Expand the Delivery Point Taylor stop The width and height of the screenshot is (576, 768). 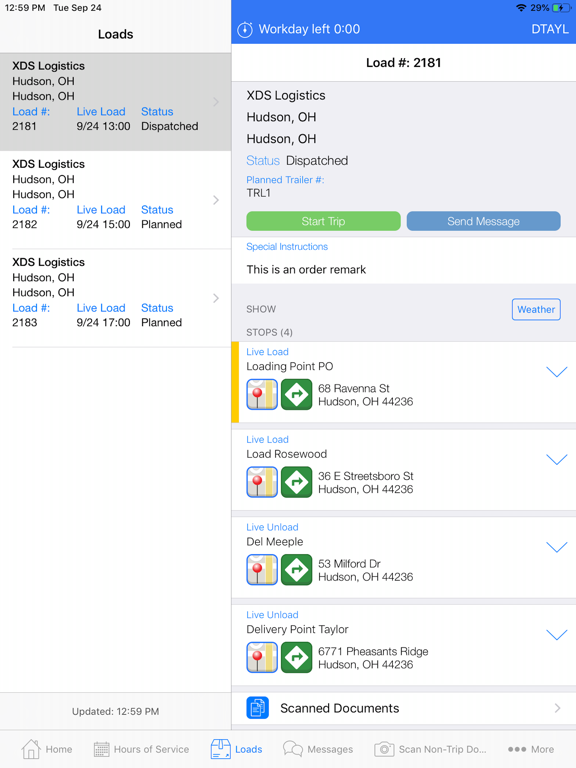click(x=557, y=635)
